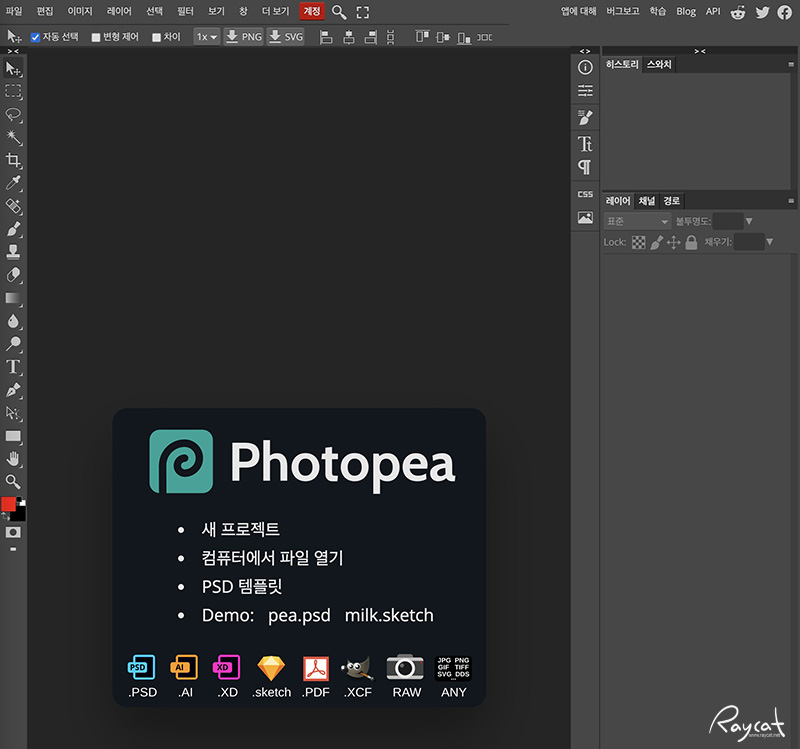The height and width of the screenshot is (749, 800).
Task: Export as PNG button
Action: [244, 37]
